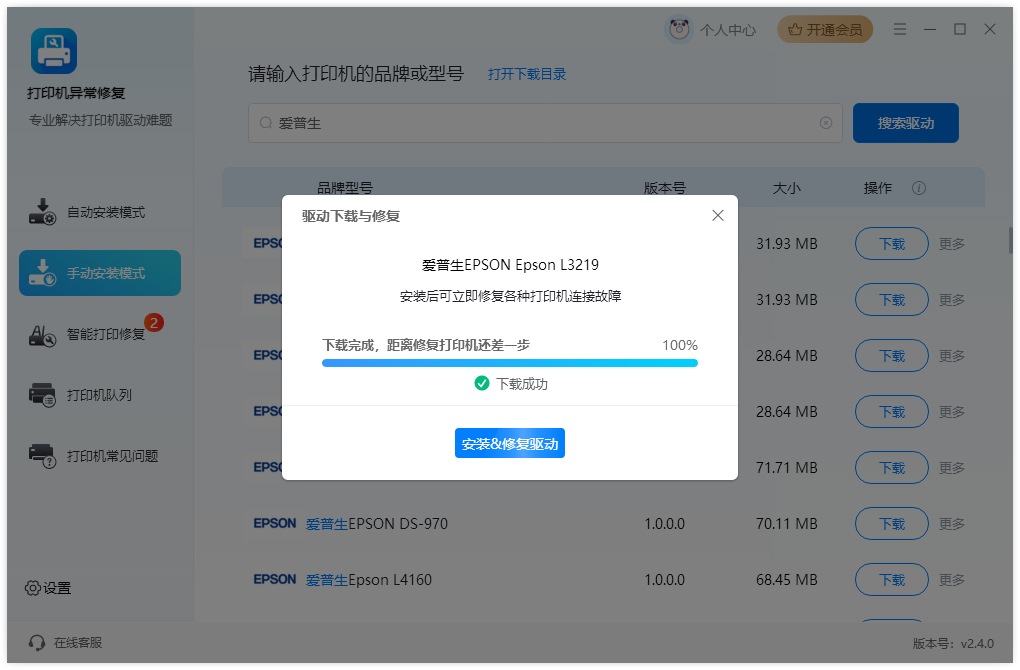Click 下载 in the 71.71 MB row
Image resolution: width=1020 pixels, height=670 pixels.
(891, 468)
